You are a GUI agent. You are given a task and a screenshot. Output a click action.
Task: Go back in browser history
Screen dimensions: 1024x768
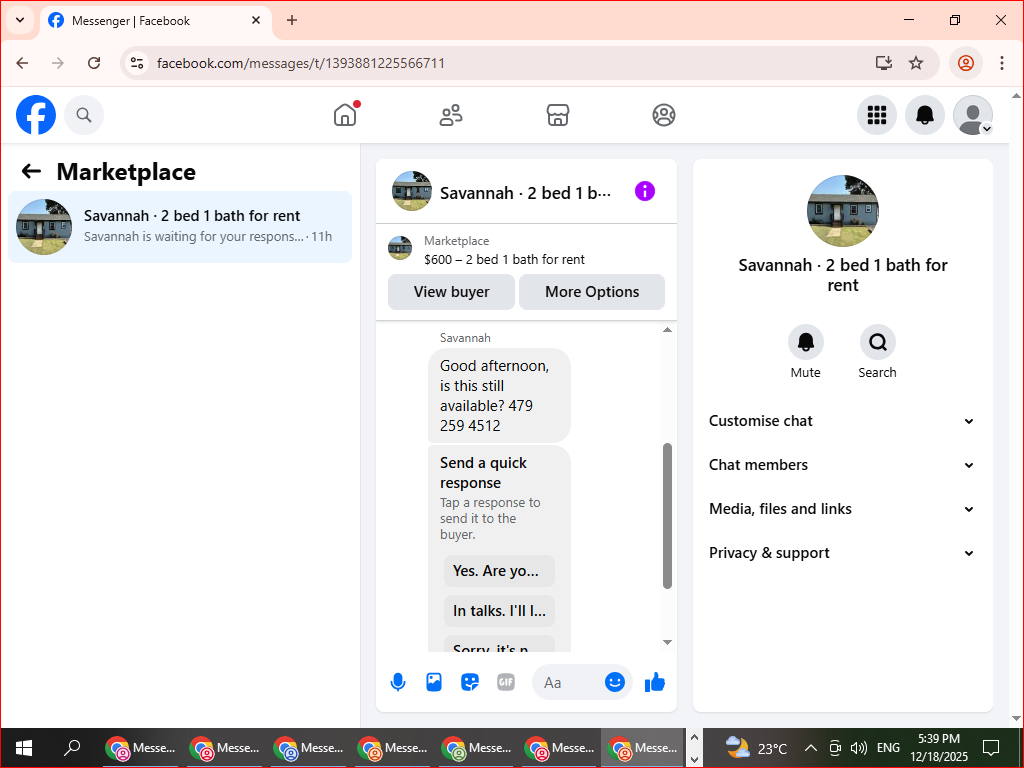coord(22,63)
